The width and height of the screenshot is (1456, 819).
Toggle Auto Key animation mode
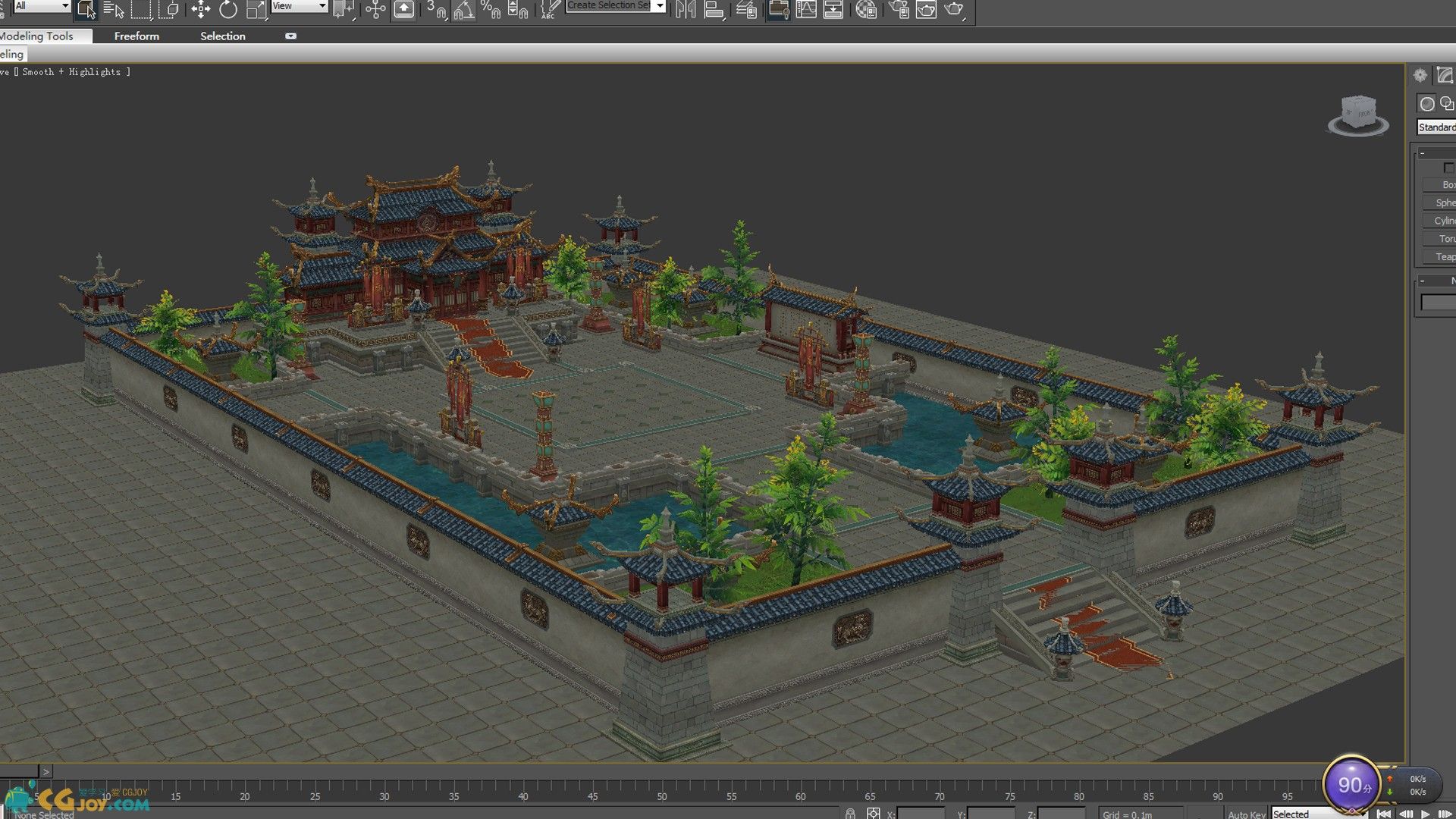click(1246, 814)
